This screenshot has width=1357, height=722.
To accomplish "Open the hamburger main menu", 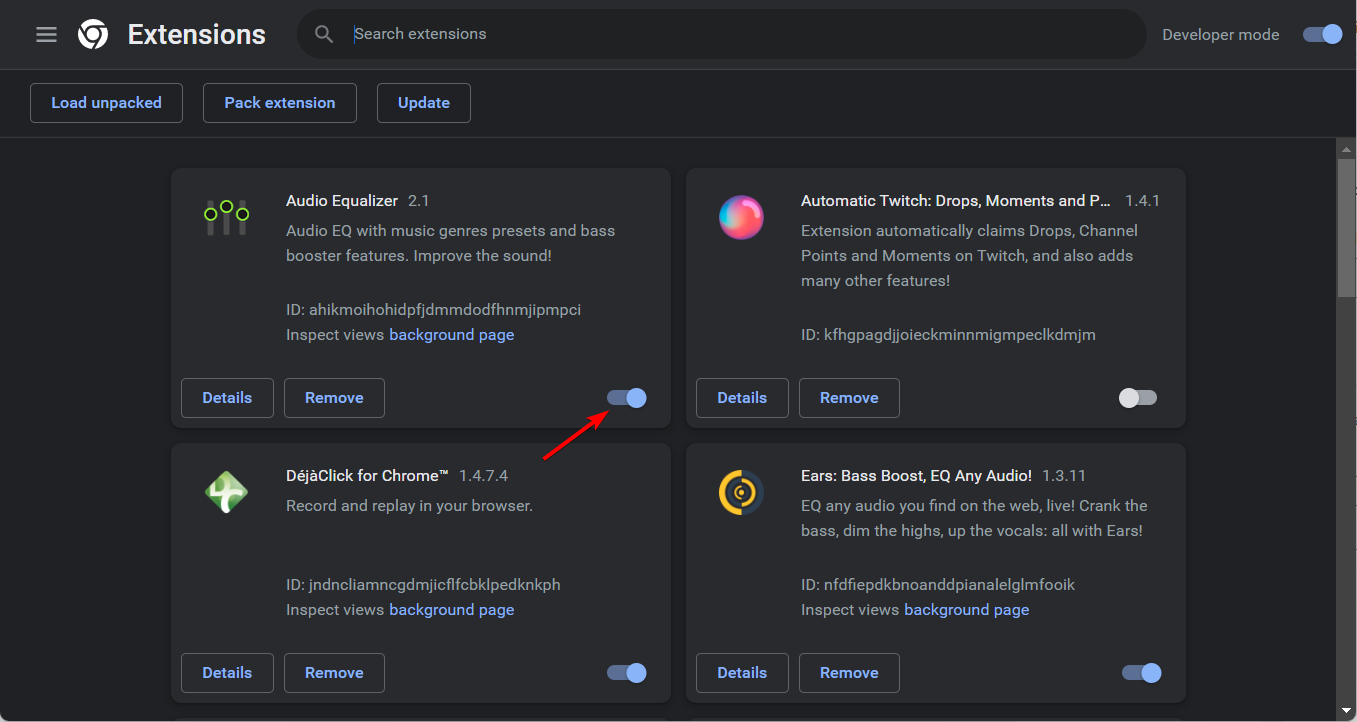I will [x=46, y=35].
